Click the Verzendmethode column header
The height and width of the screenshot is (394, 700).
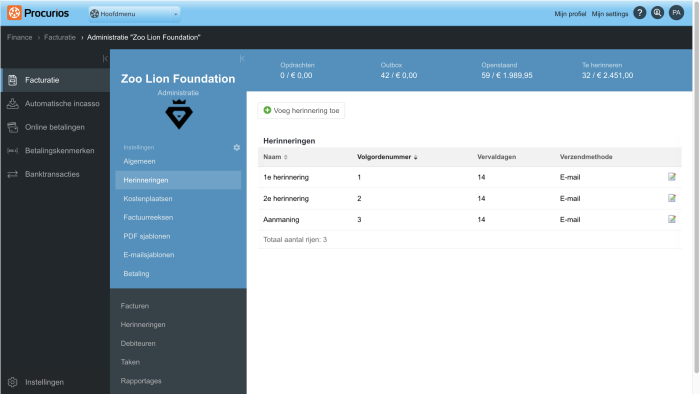coord(586,157)
